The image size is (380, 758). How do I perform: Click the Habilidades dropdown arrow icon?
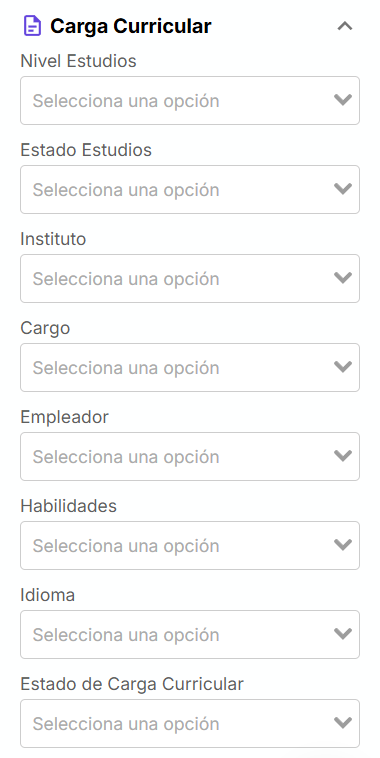point(343,545)
